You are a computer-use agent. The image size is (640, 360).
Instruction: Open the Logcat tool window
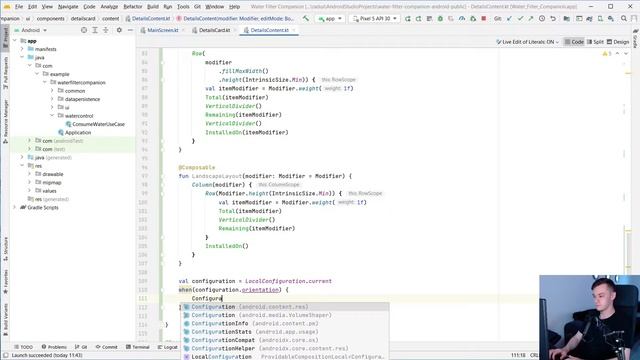(x=167, y=347)
